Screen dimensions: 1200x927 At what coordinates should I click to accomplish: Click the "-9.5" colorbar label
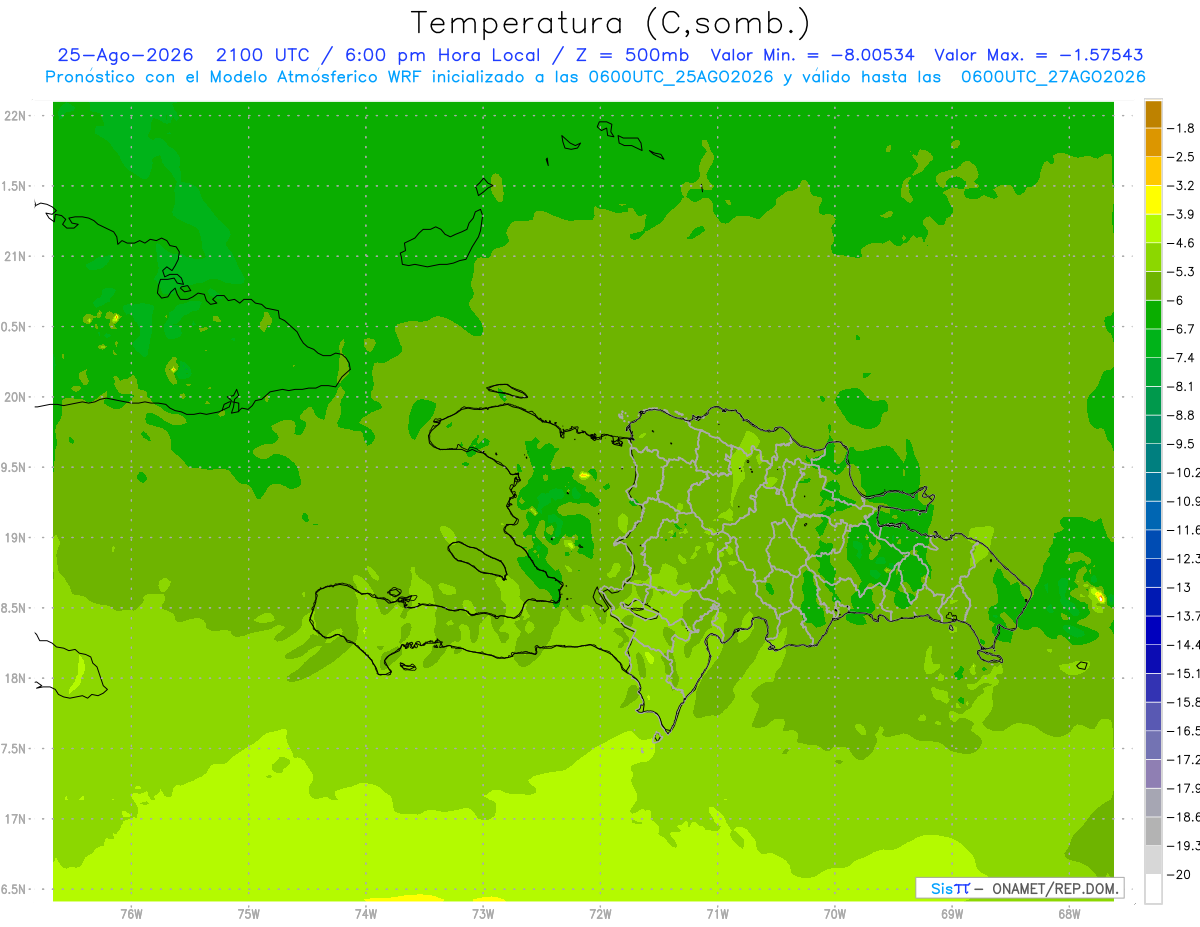[x=1181, y=444]
